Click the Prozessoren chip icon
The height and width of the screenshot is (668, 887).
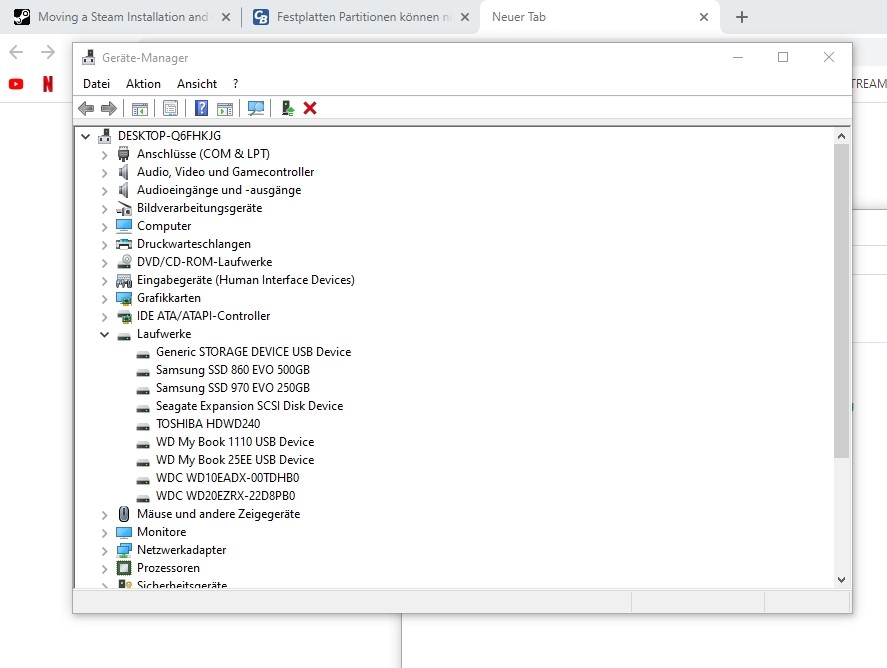(124, 568)
